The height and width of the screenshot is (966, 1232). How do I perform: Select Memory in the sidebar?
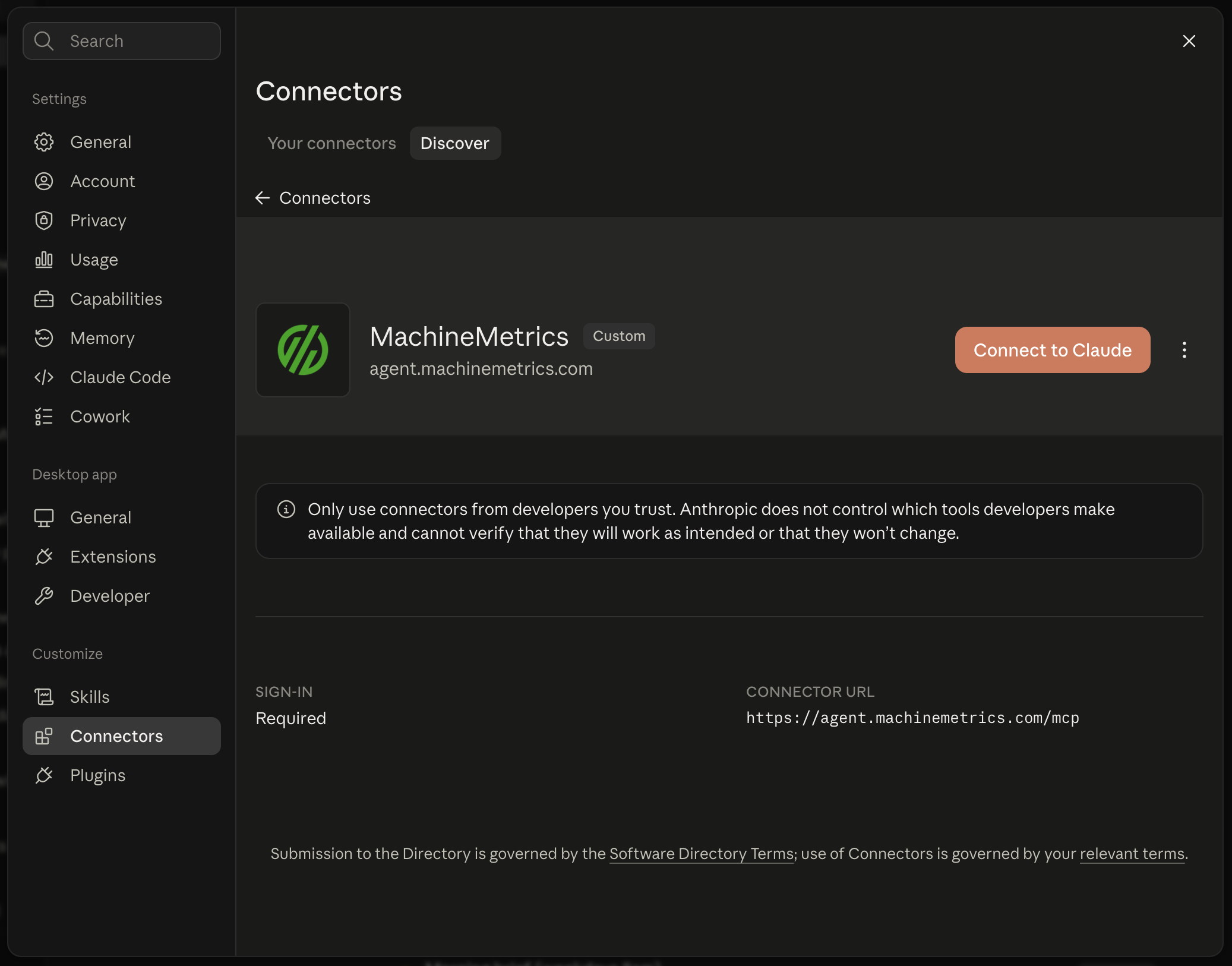[x=122, y=338]
